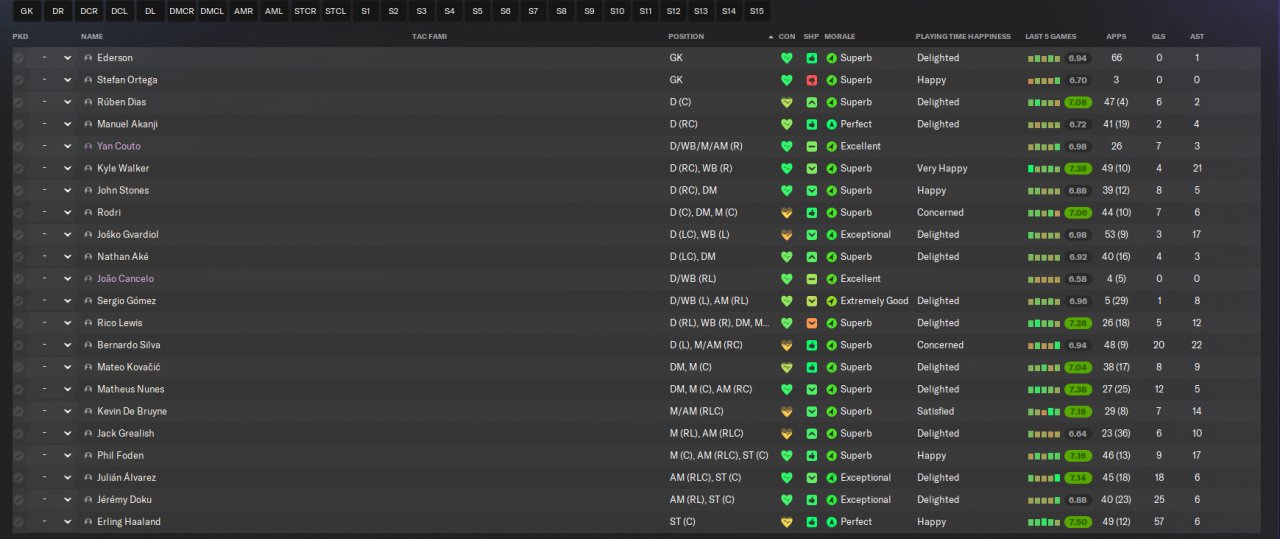Open Kevin De Bruyne's player name link
Screen dimensions: 1280x539
[132, 411]
